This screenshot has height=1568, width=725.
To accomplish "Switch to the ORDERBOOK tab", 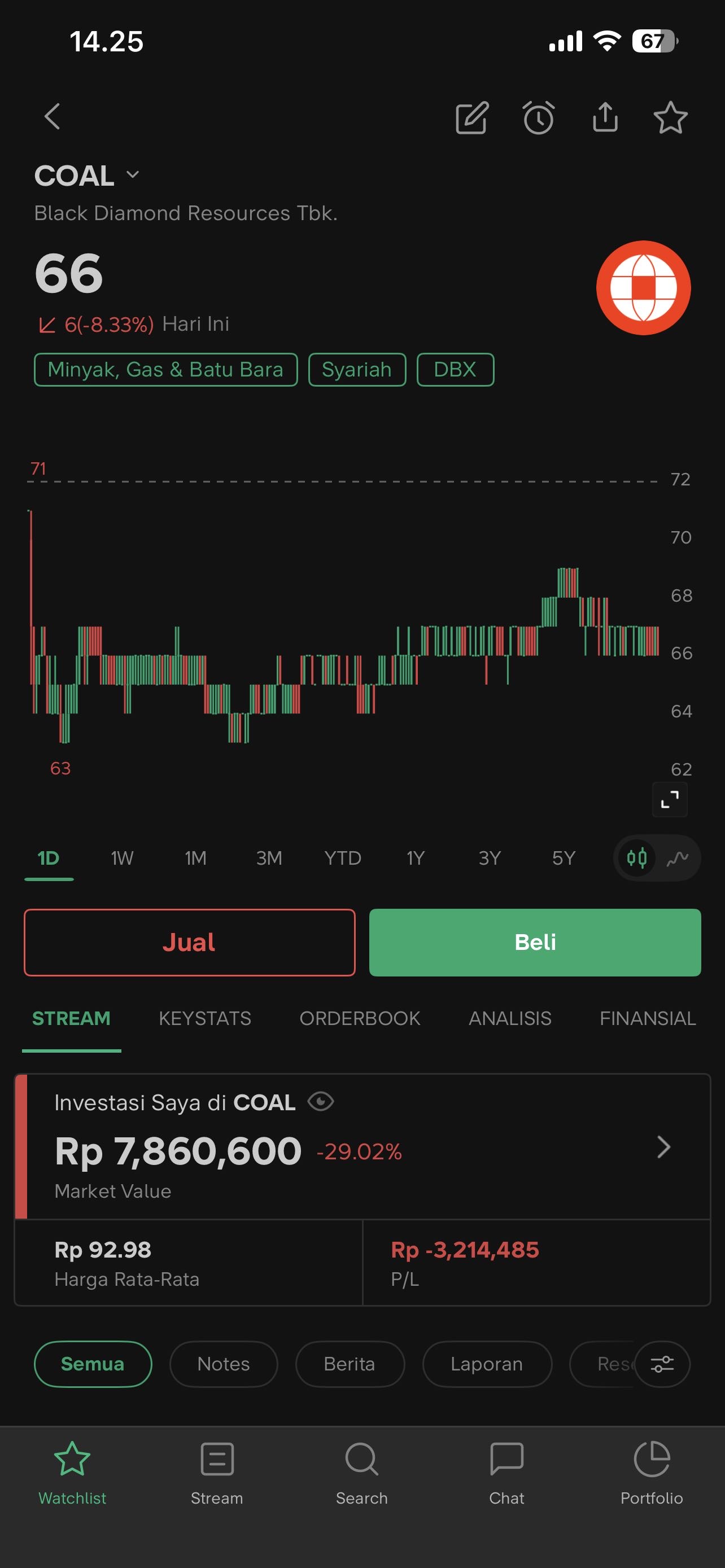I will tap(360, 1018).
